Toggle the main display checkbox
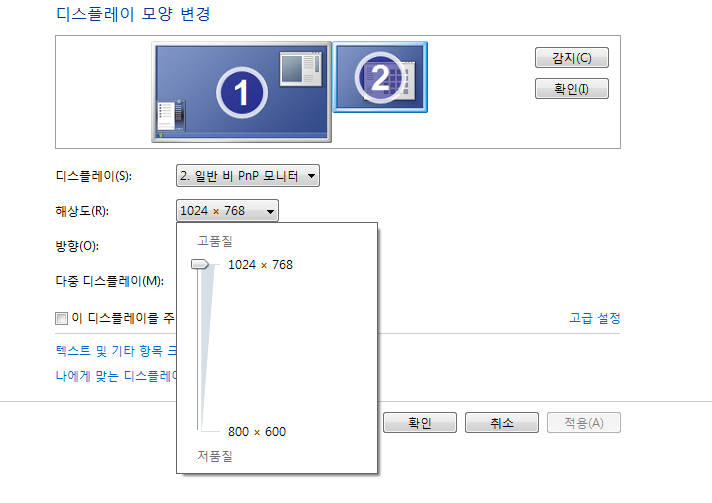The image size is (712, 503). click(x=61, y=318)
